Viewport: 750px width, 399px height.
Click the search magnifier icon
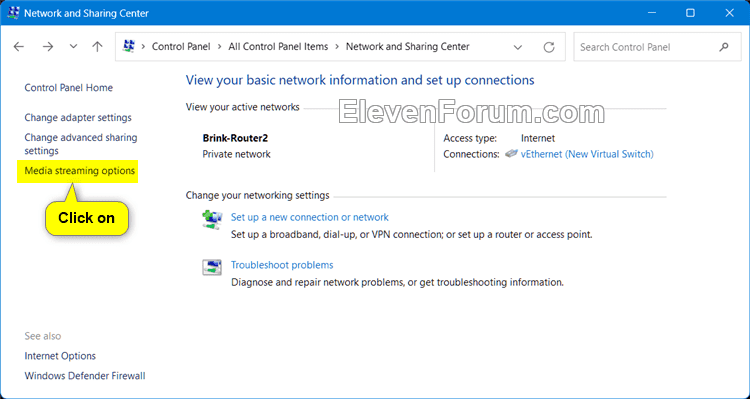point(724,47)
